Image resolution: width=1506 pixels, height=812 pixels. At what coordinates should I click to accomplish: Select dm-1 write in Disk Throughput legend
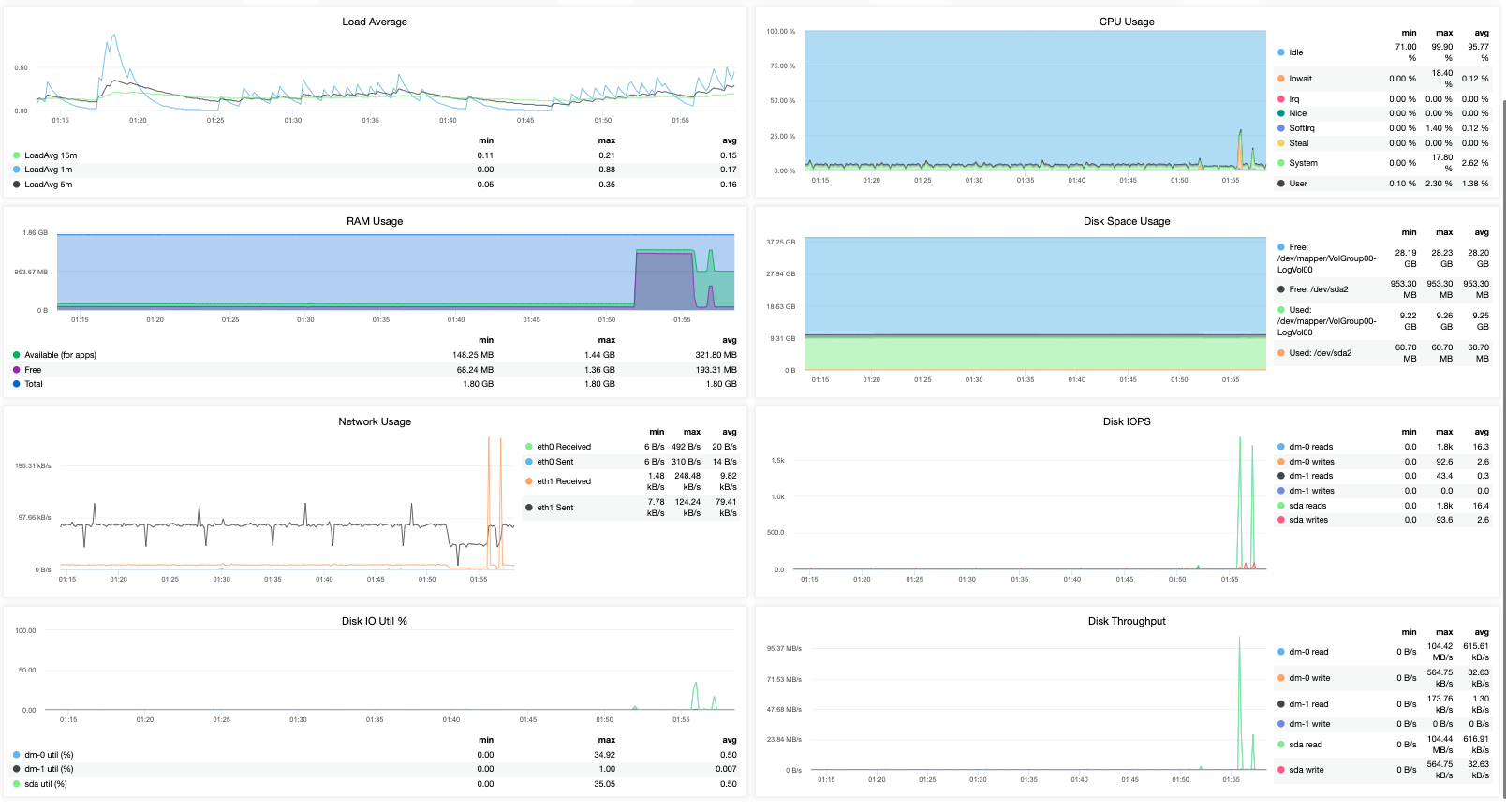[x=1309, y=724]
